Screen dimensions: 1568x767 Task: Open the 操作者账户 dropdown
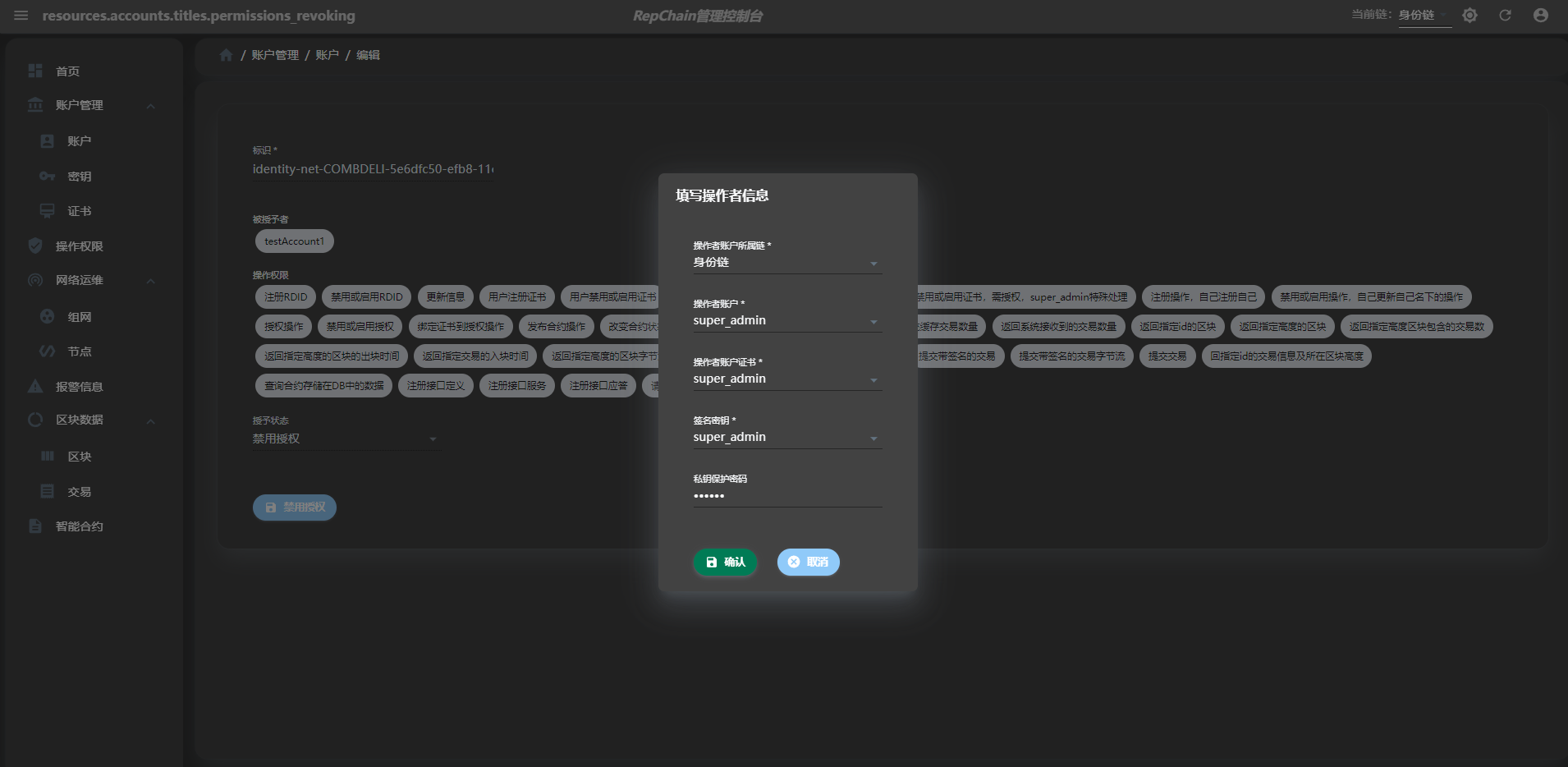click(x=787, y=321)
